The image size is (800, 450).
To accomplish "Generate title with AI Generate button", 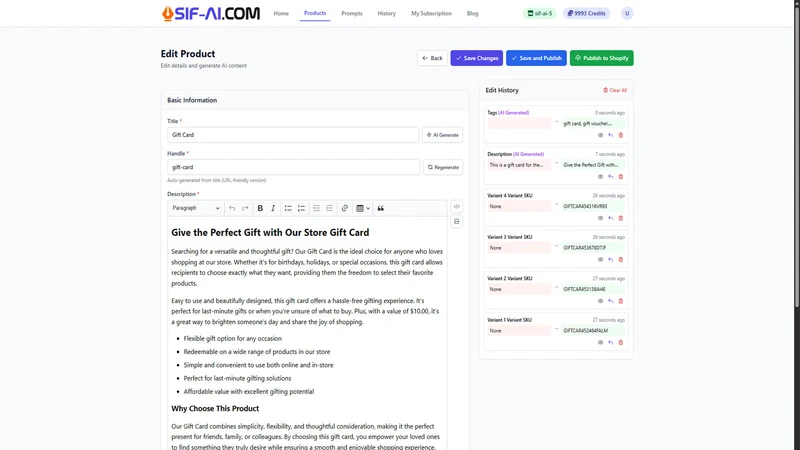I will 442,135.
